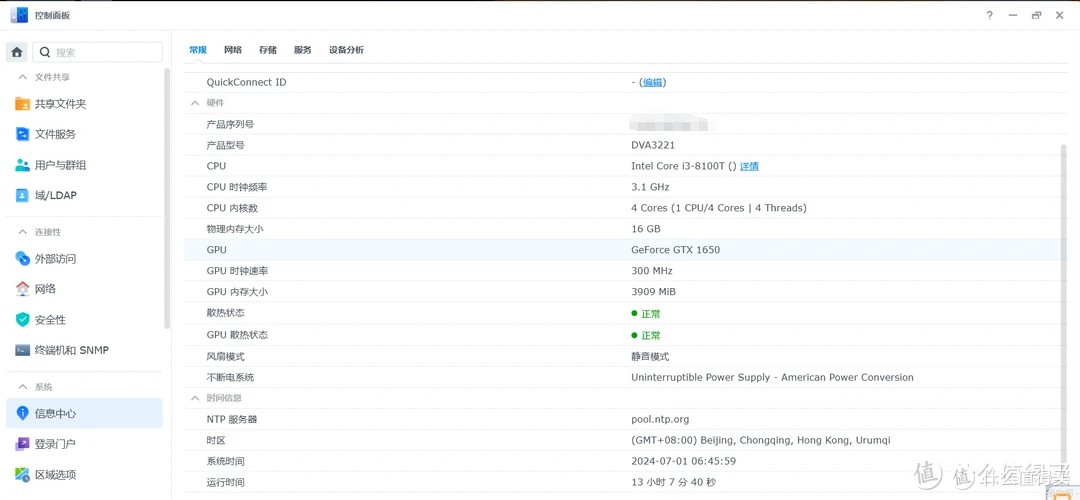Open External Access (外部访问) icon
Viewport: 1080px width, 500px height.
pyautogui.click(x=23, y=259)
